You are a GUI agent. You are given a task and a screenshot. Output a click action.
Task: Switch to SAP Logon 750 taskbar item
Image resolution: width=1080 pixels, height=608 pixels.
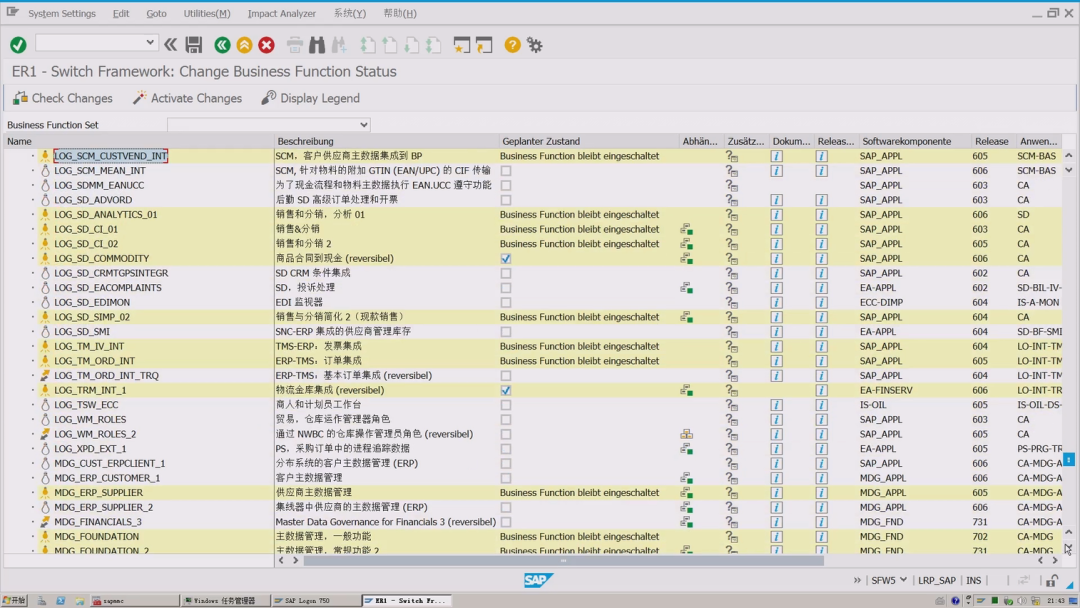[x=315, y=600]
